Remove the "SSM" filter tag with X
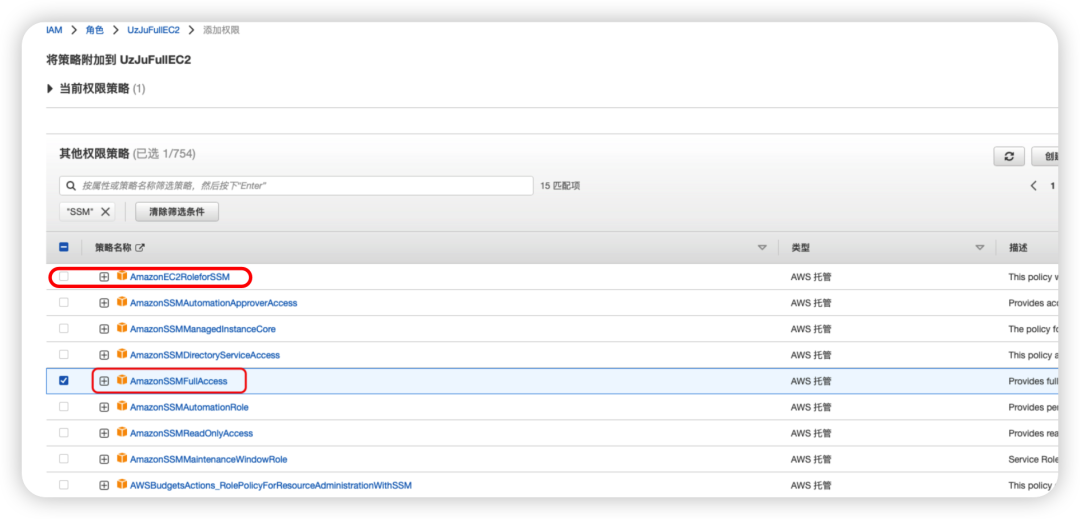 [x=105, y=212]
